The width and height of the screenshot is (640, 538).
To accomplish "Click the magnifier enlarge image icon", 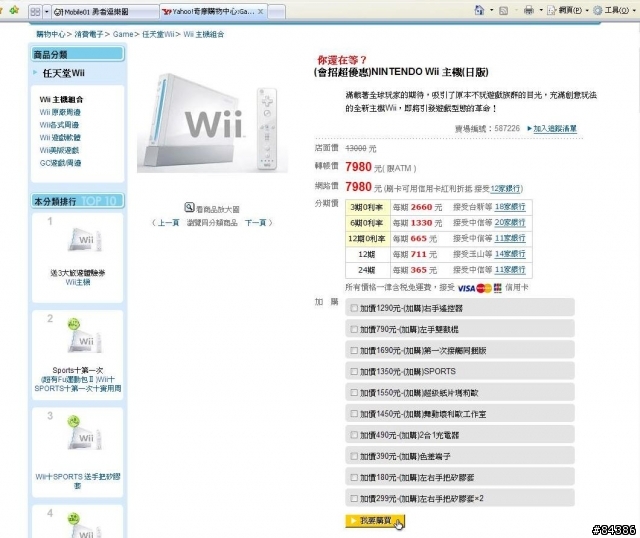I will coord(189,207).
